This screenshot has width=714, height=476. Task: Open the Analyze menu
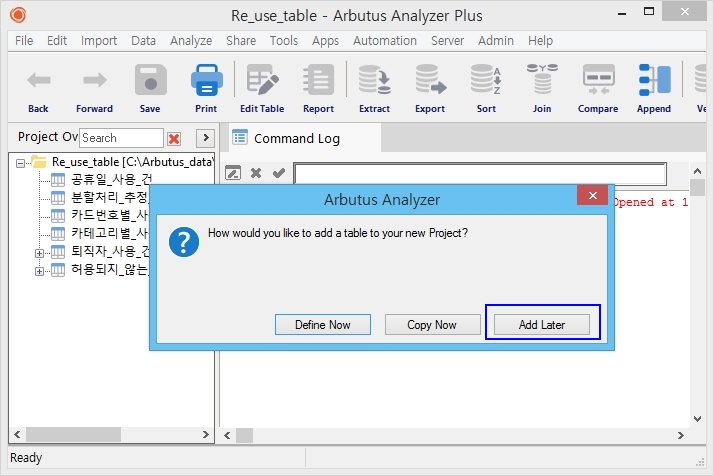(x=191, y=41)
